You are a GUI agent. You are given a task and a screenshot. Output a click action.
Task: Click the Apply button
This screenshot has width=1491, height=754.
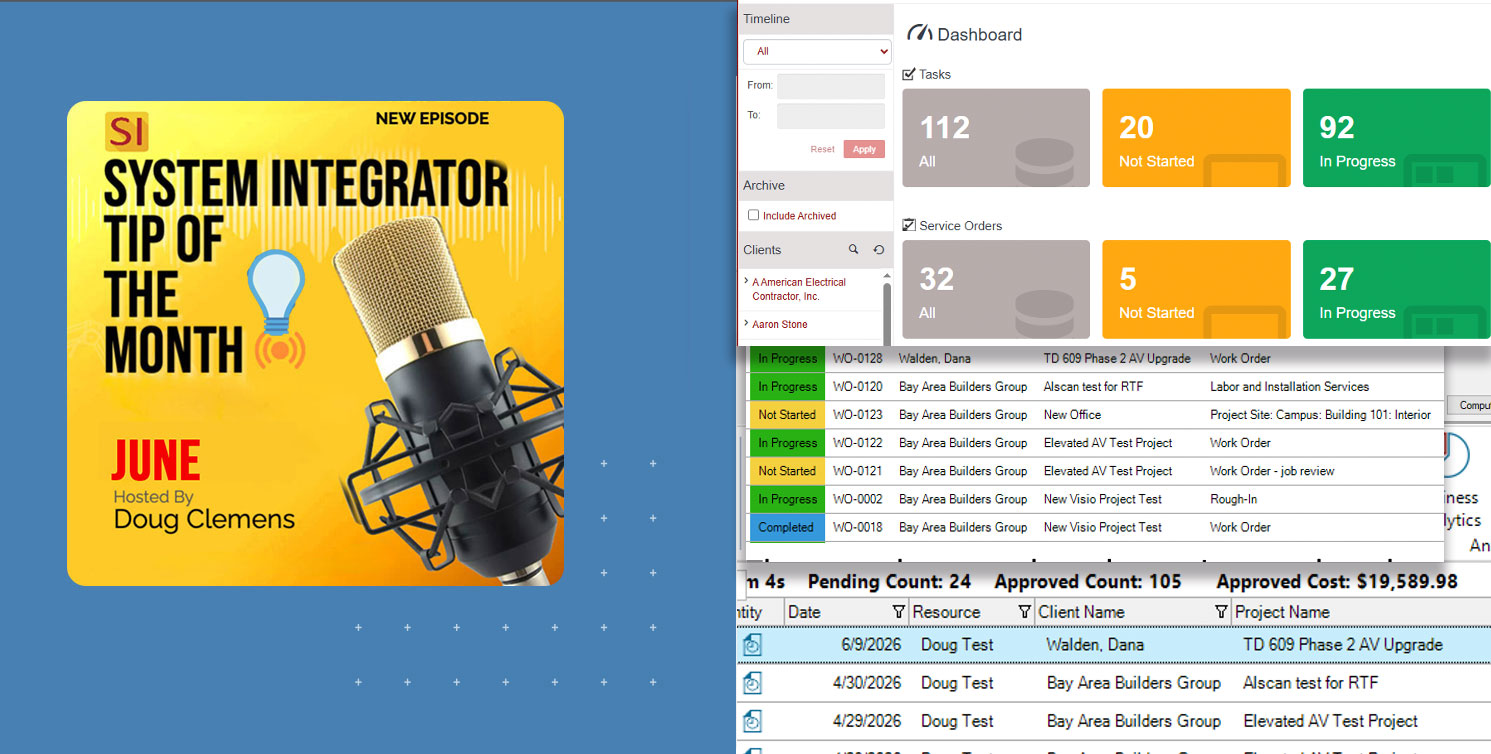(x=864, y=149)
